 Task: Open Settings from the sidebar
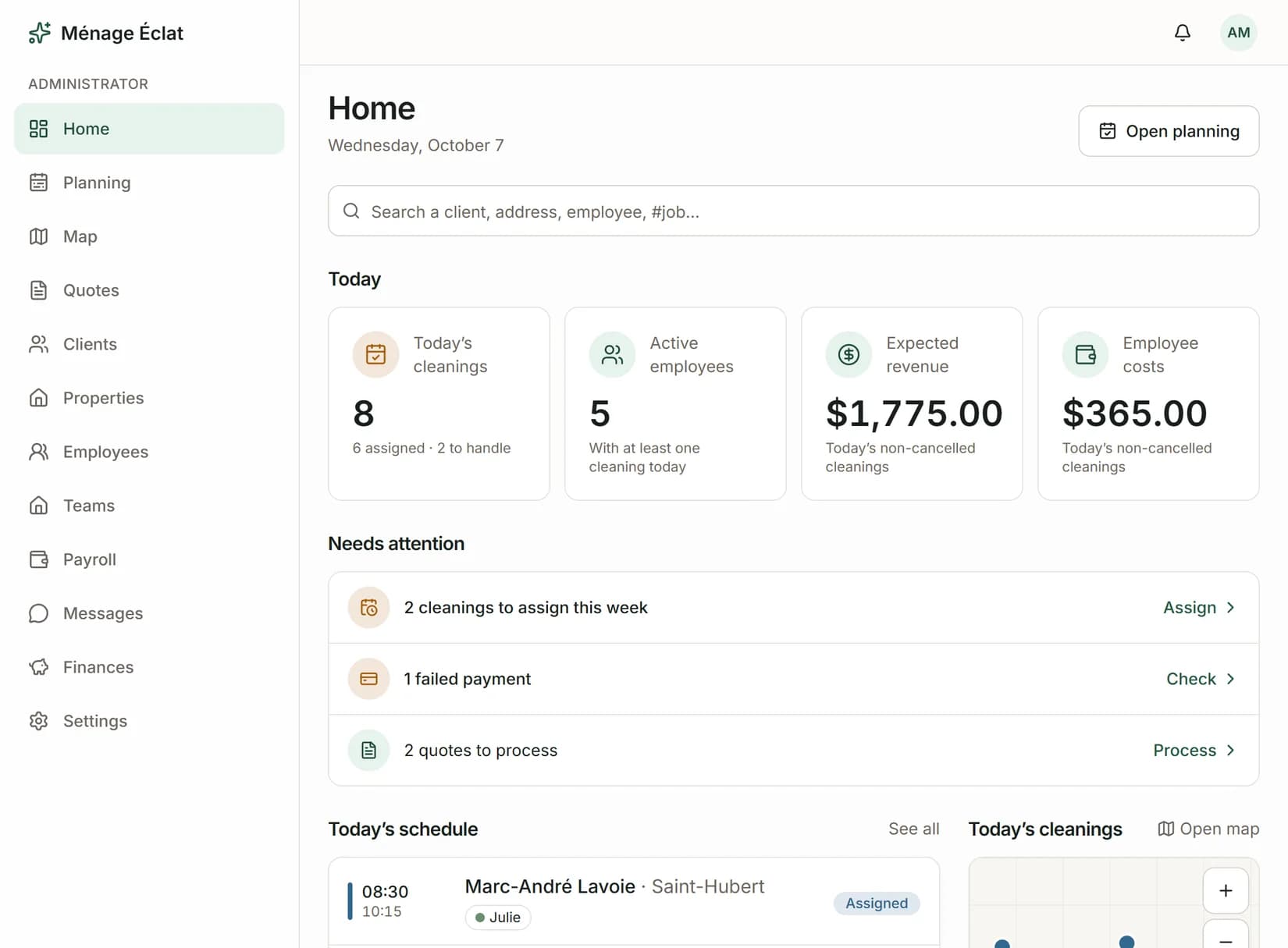point(149,721)
